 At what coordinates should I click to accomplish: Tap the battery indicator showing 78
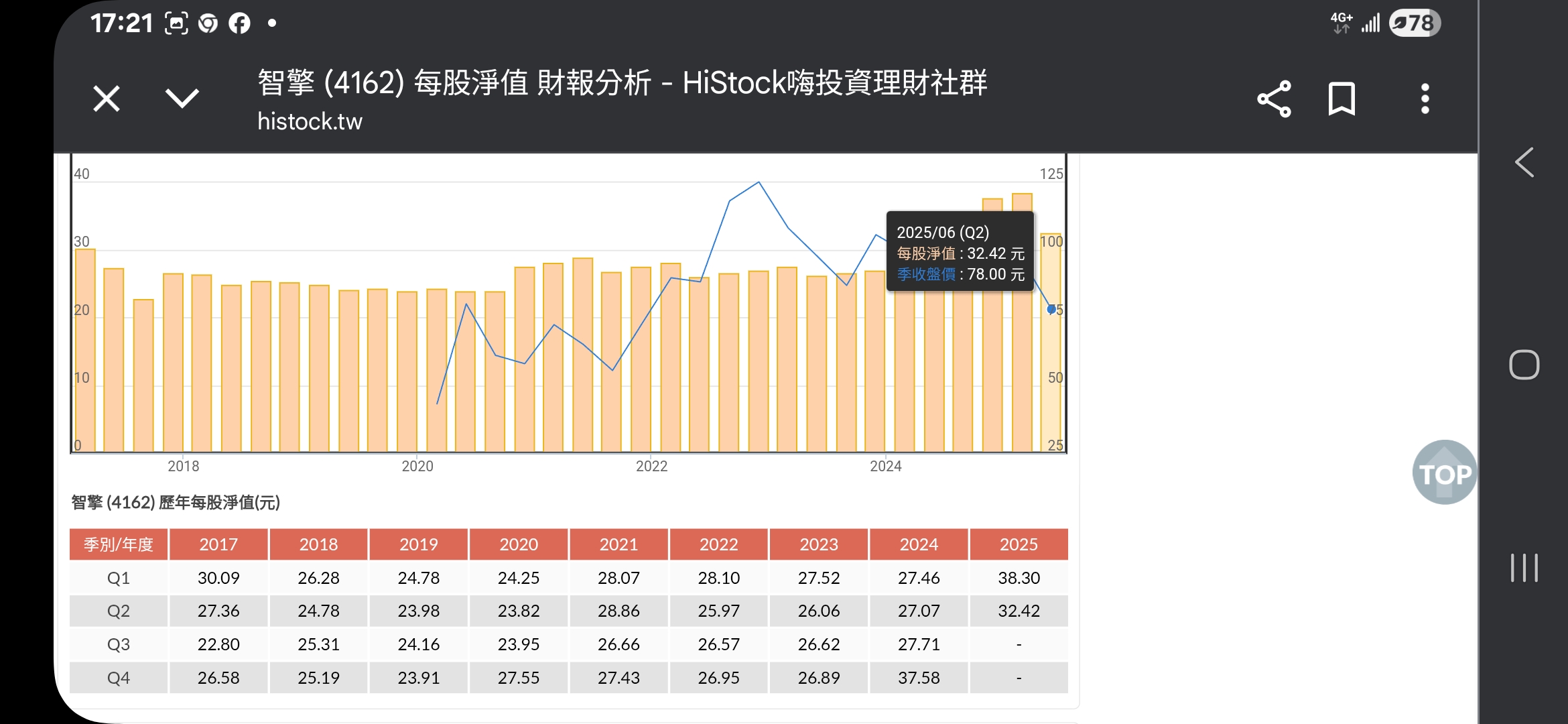[x=1414, y=23]
